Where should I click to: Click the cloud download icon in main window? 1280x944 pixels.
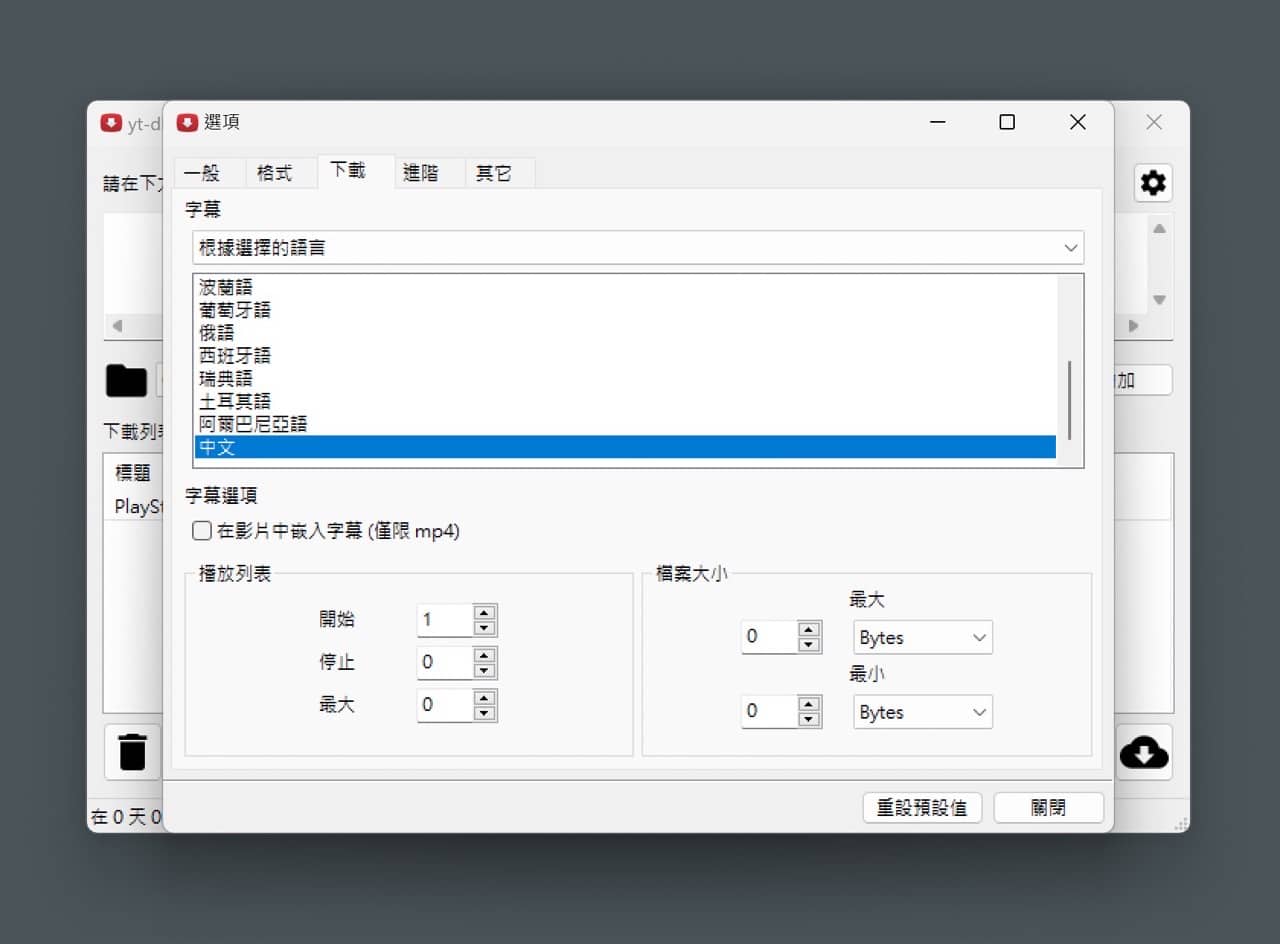(x=1144, y=752)
